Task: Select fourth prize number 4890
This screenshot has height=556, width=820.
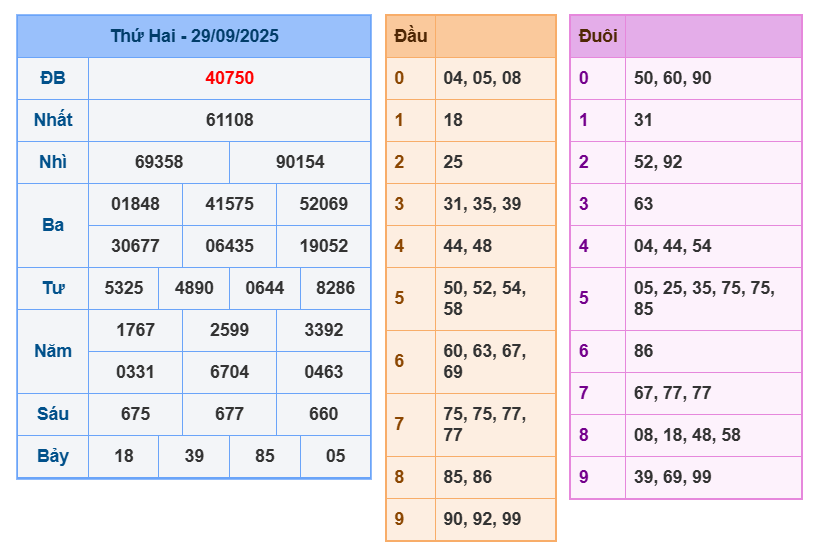Action: [194, 288]
